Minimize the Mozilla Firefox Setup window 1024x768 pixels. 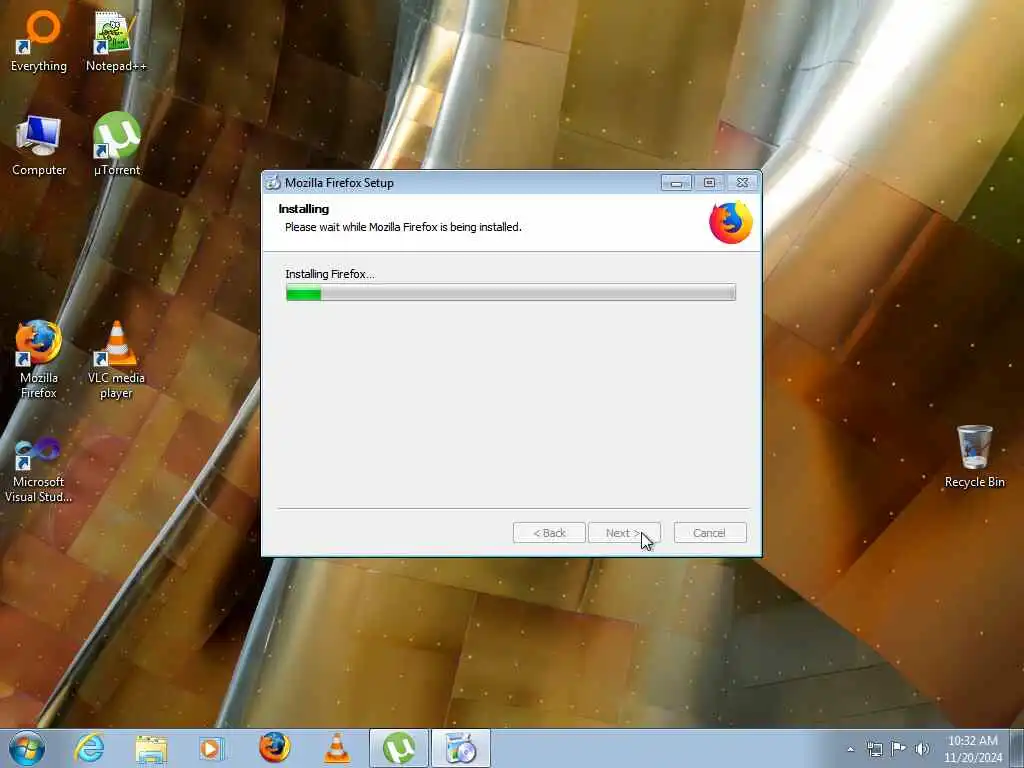click(x=676, y=183)
